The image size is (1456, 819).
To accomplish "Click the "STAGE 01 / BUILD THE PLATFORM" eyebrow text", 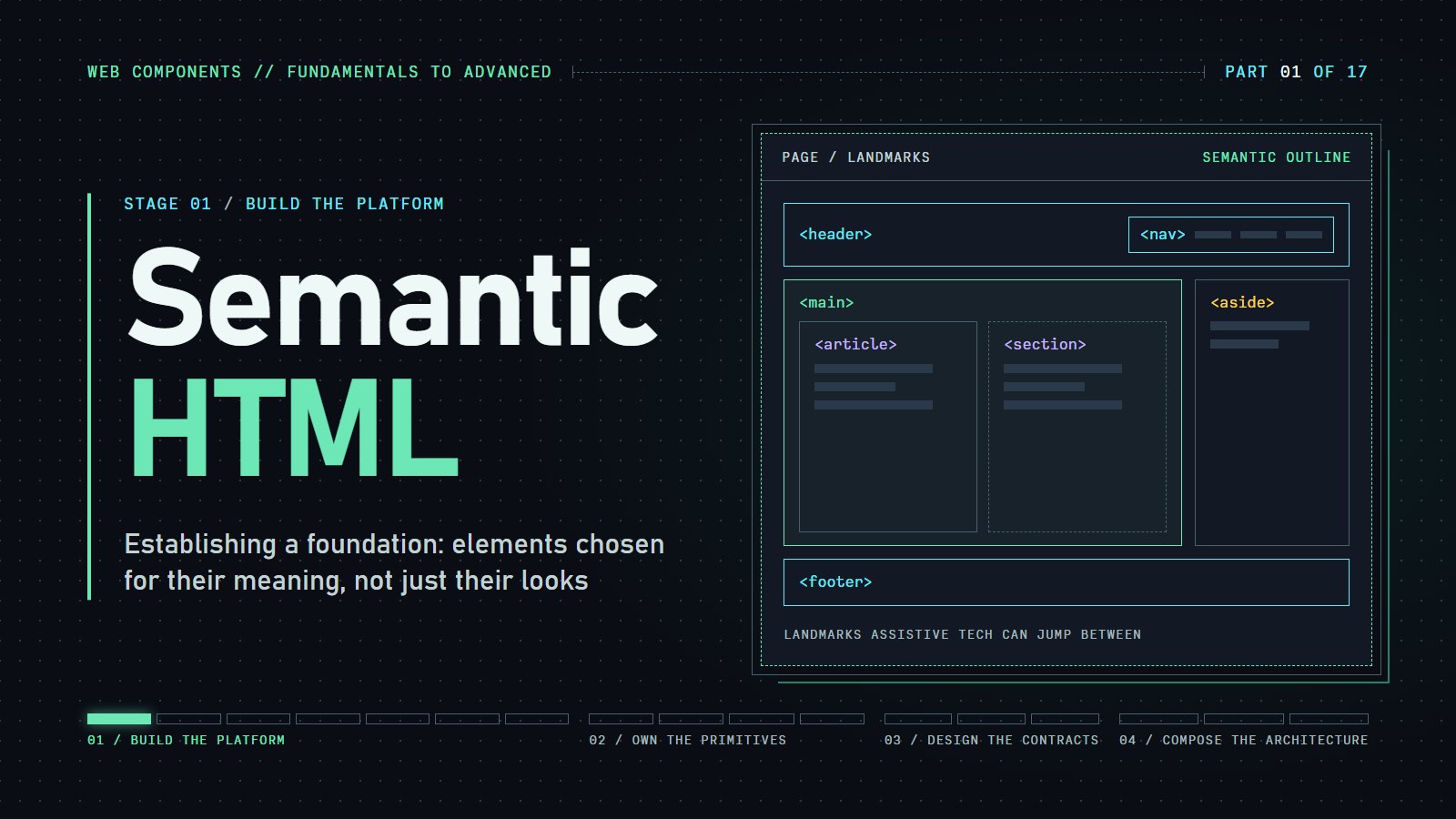I will (284, 204).
